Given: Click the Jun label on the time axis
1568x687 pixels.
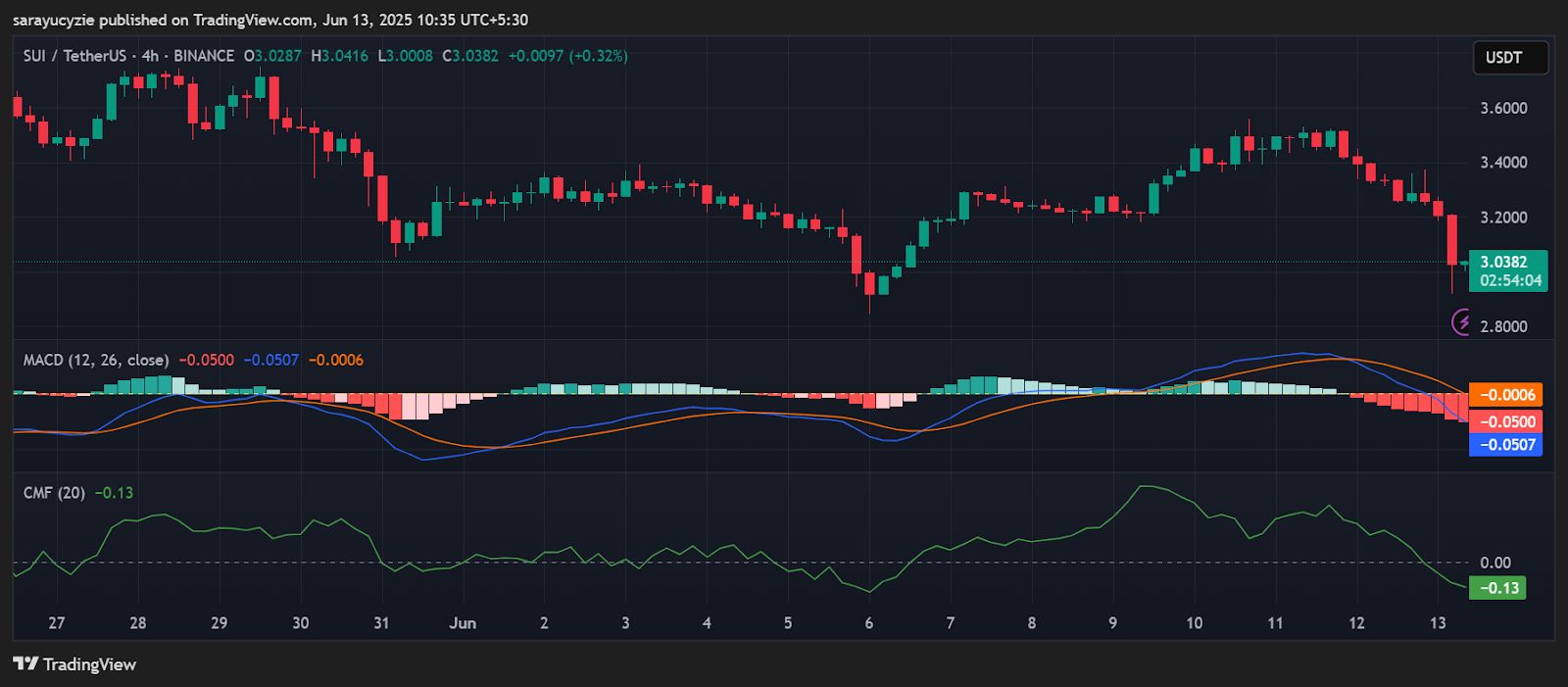Looking at the screenshot, I should coord(463,623).
